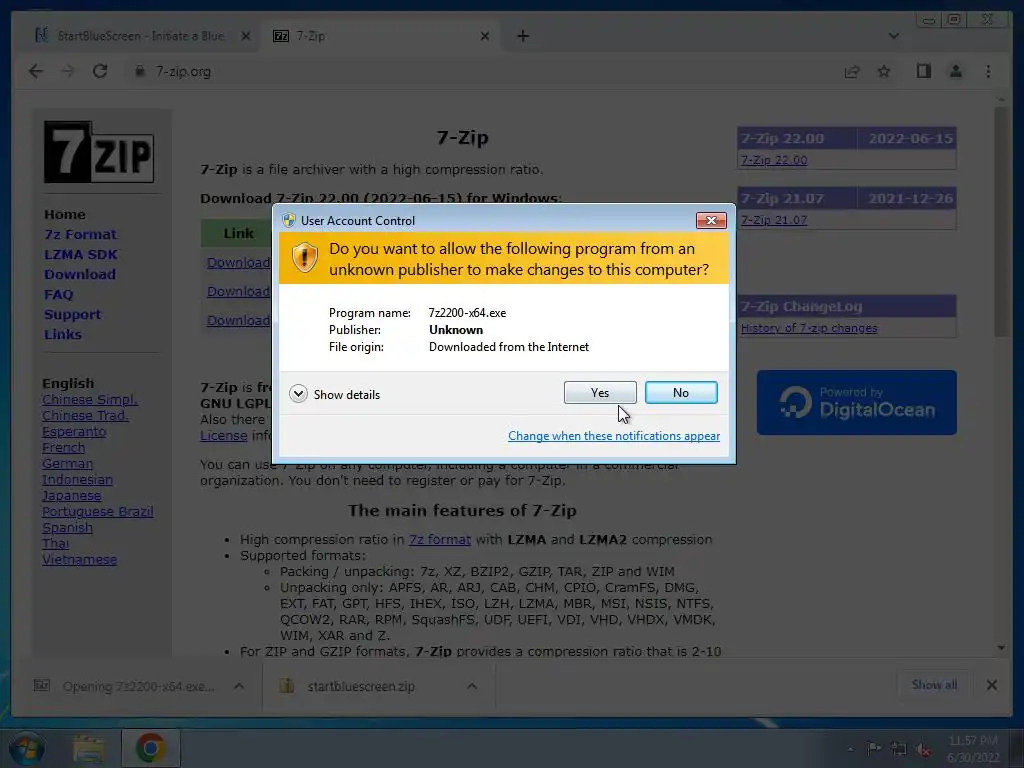Open Change when these notifications appear link
This screenshot has width=1024, height=768.
tap(614, 436)
